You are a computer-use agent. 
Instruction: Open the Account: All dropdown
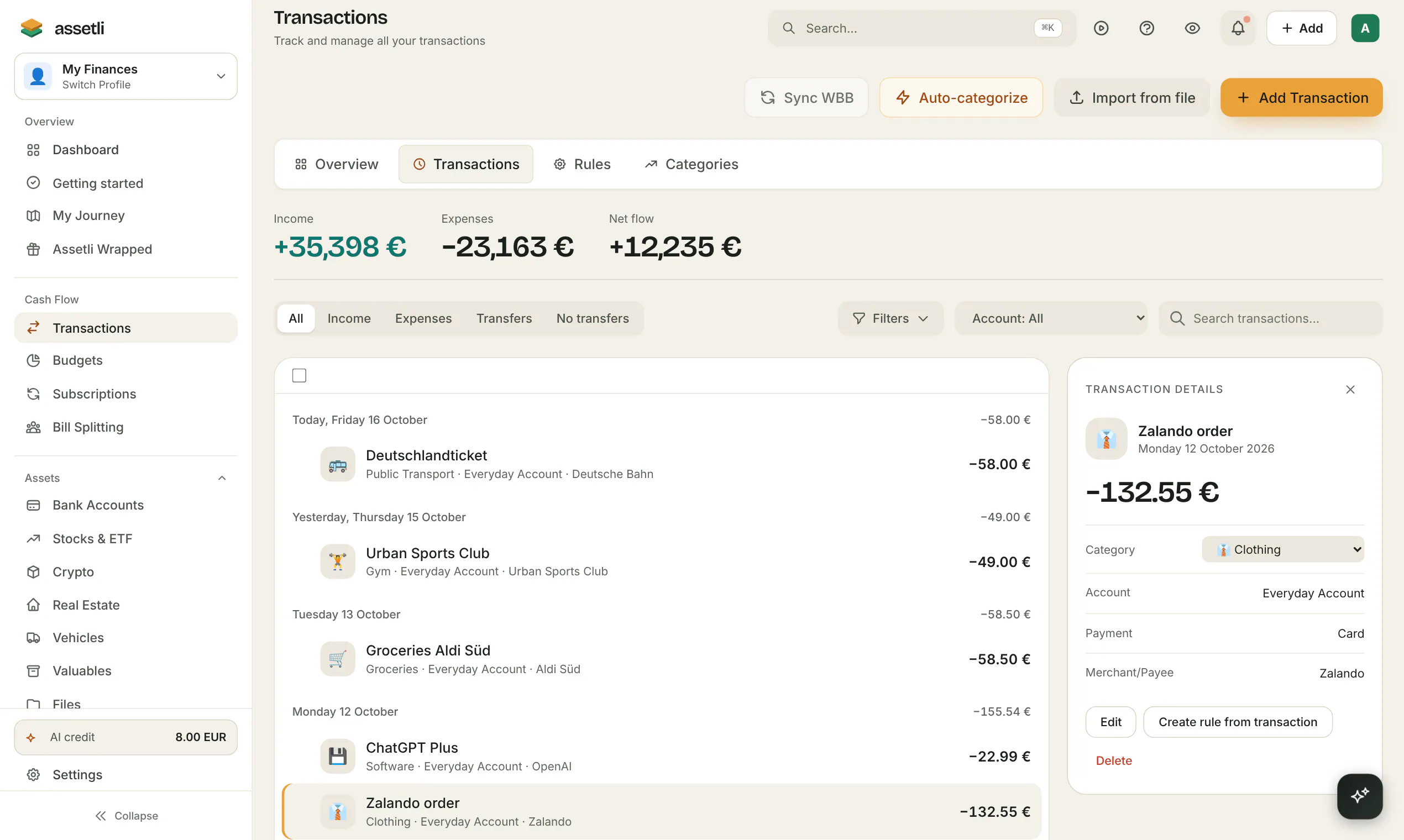click(x=1051, y=318)
